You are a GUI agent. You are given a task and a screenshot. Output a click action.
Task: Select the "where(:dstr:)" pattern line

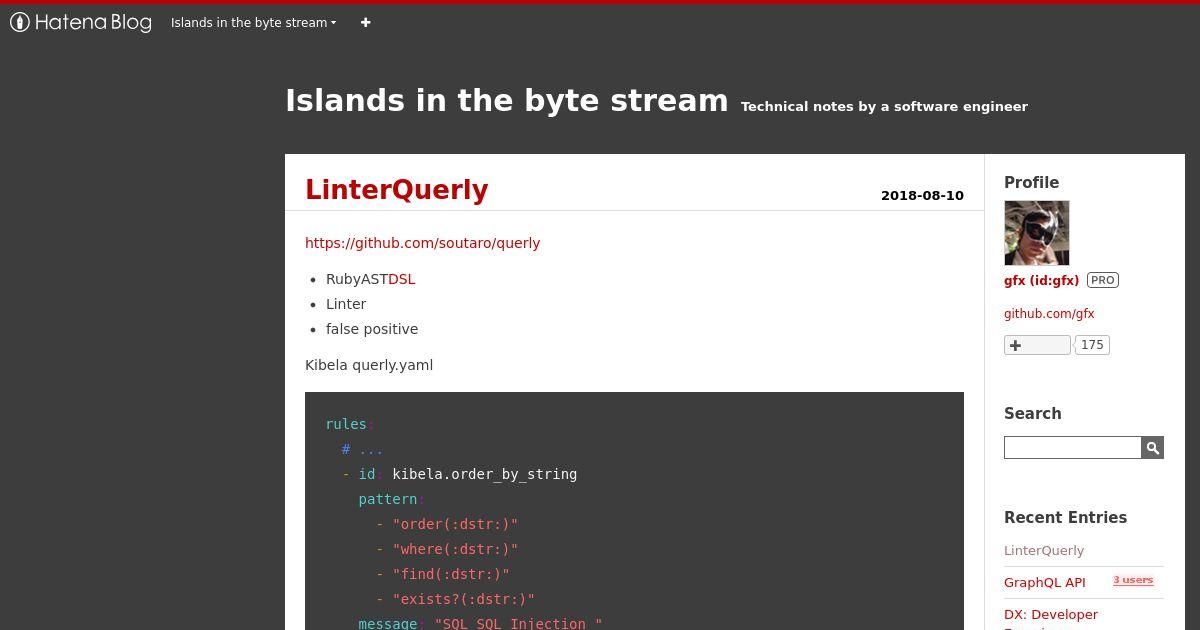(x=455, y=549)
